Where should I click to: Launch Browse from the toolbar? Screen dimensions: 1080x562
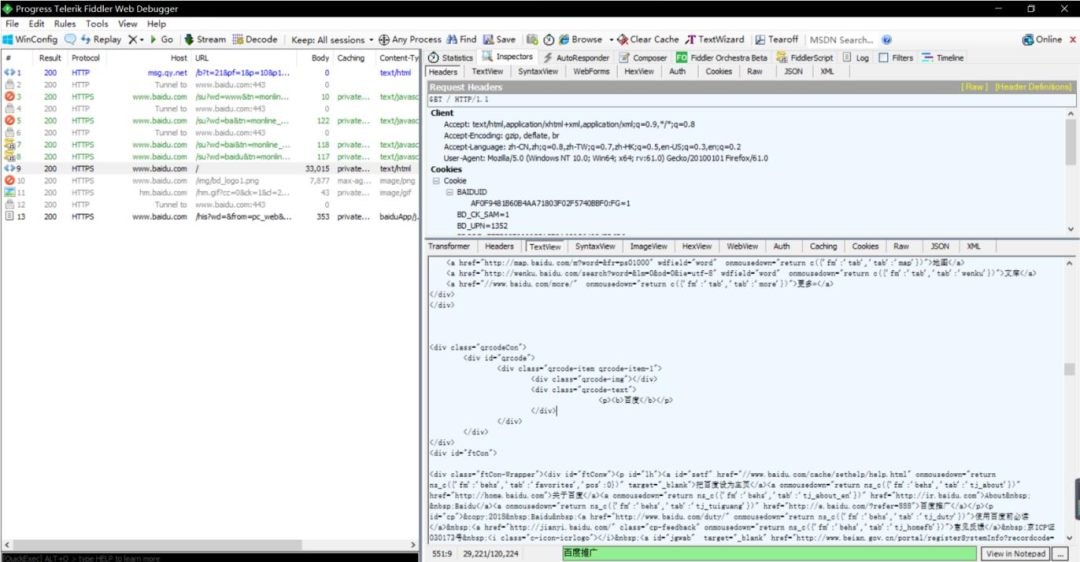point(581,39)
